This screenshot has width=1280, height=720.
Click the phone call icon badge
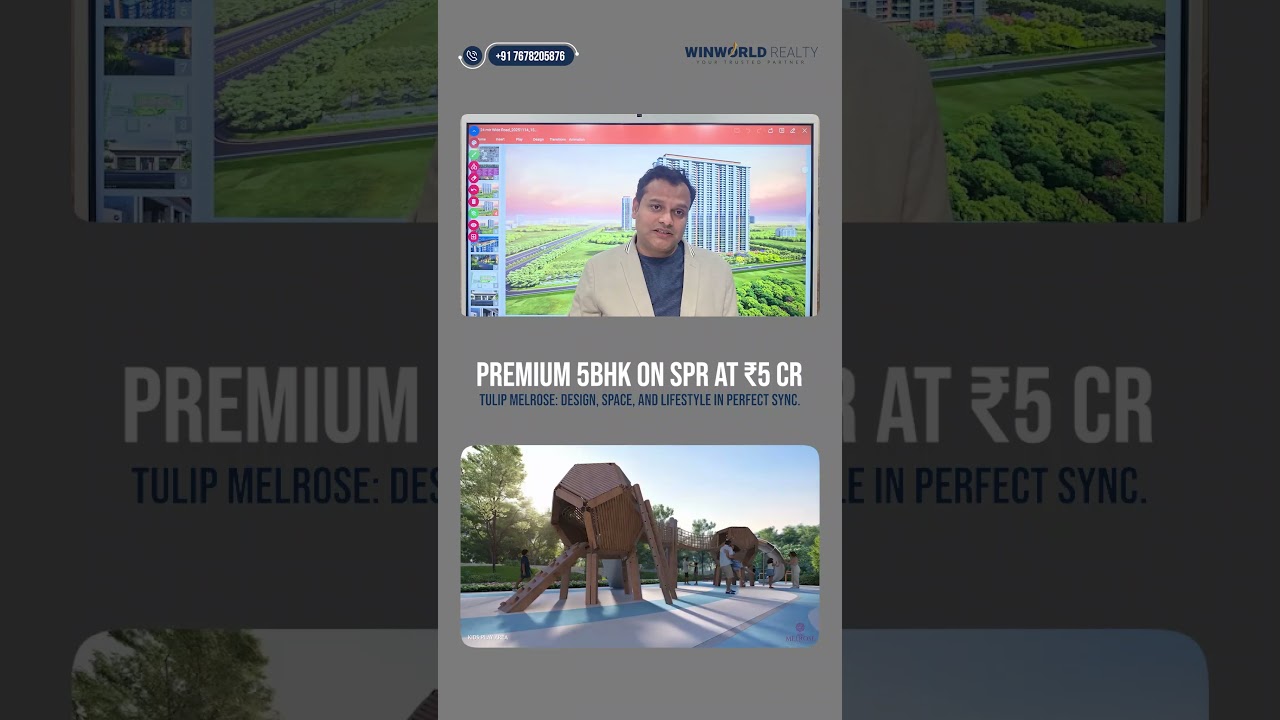[472, 56]
